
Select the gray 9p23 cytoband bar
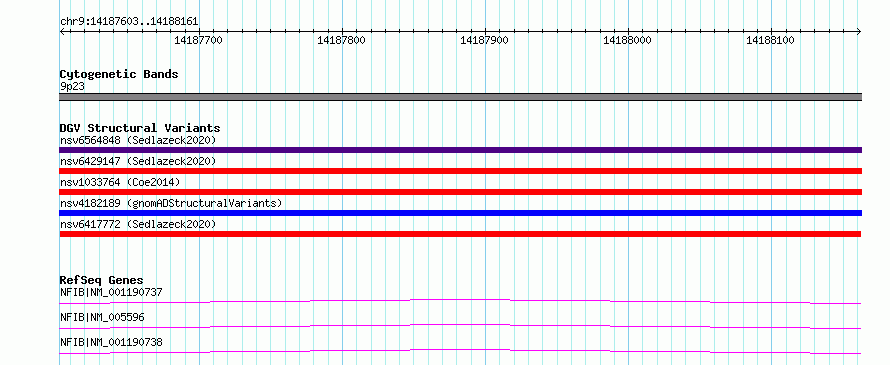pos(460,97)
